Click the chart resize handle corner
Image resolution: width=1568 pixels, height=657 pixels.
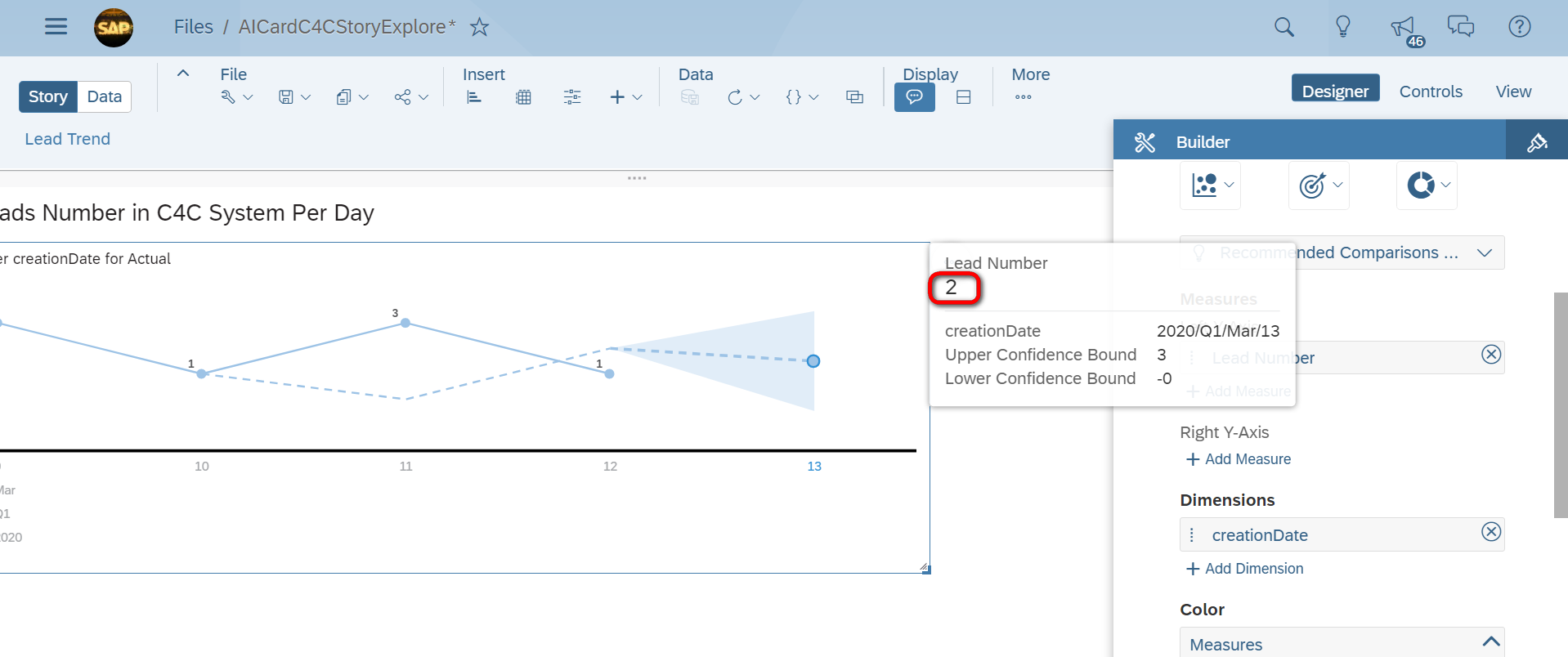[x=925, y=569]
